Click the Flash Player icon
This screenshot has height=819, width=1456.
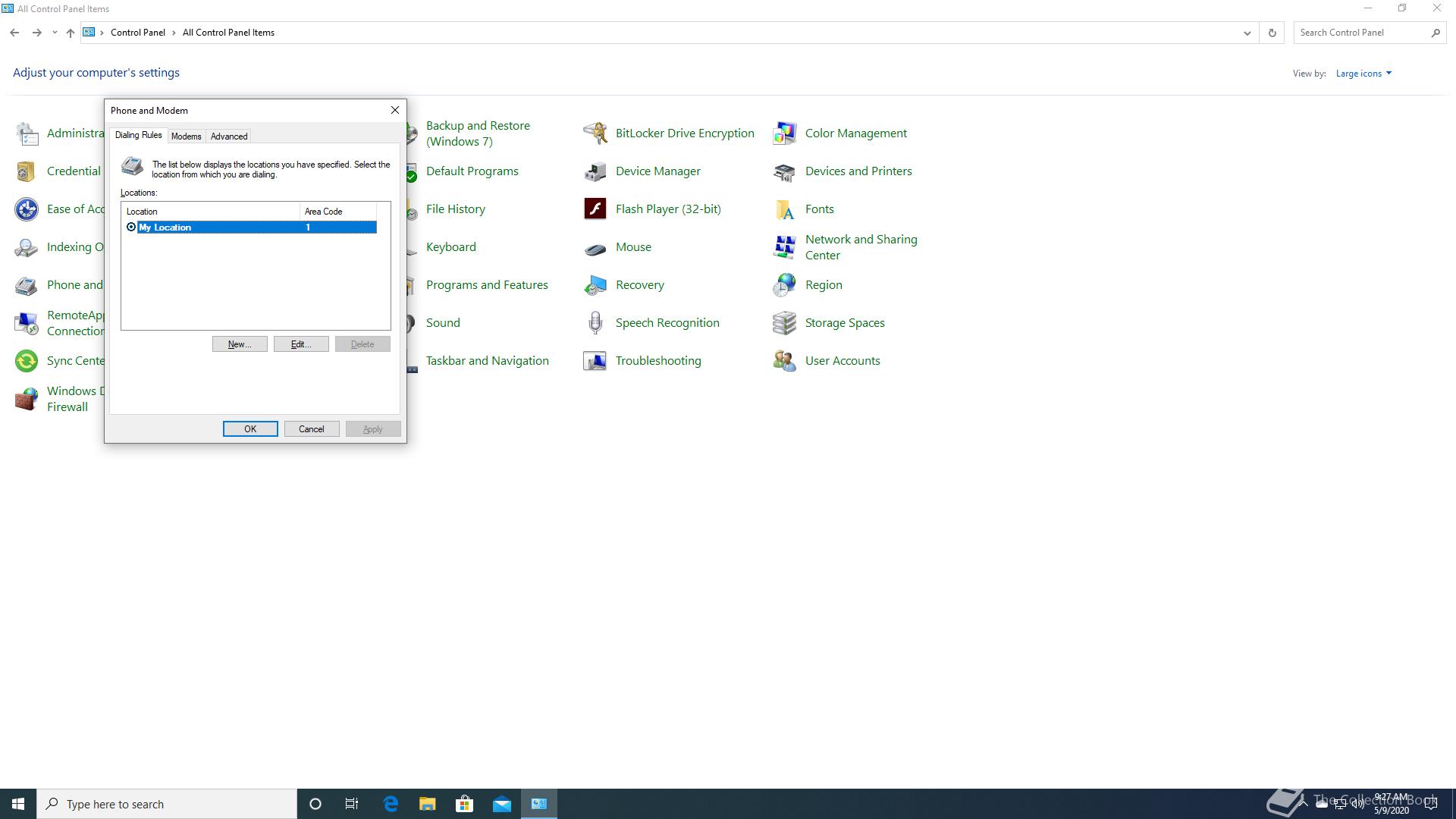tap(595, 209)
